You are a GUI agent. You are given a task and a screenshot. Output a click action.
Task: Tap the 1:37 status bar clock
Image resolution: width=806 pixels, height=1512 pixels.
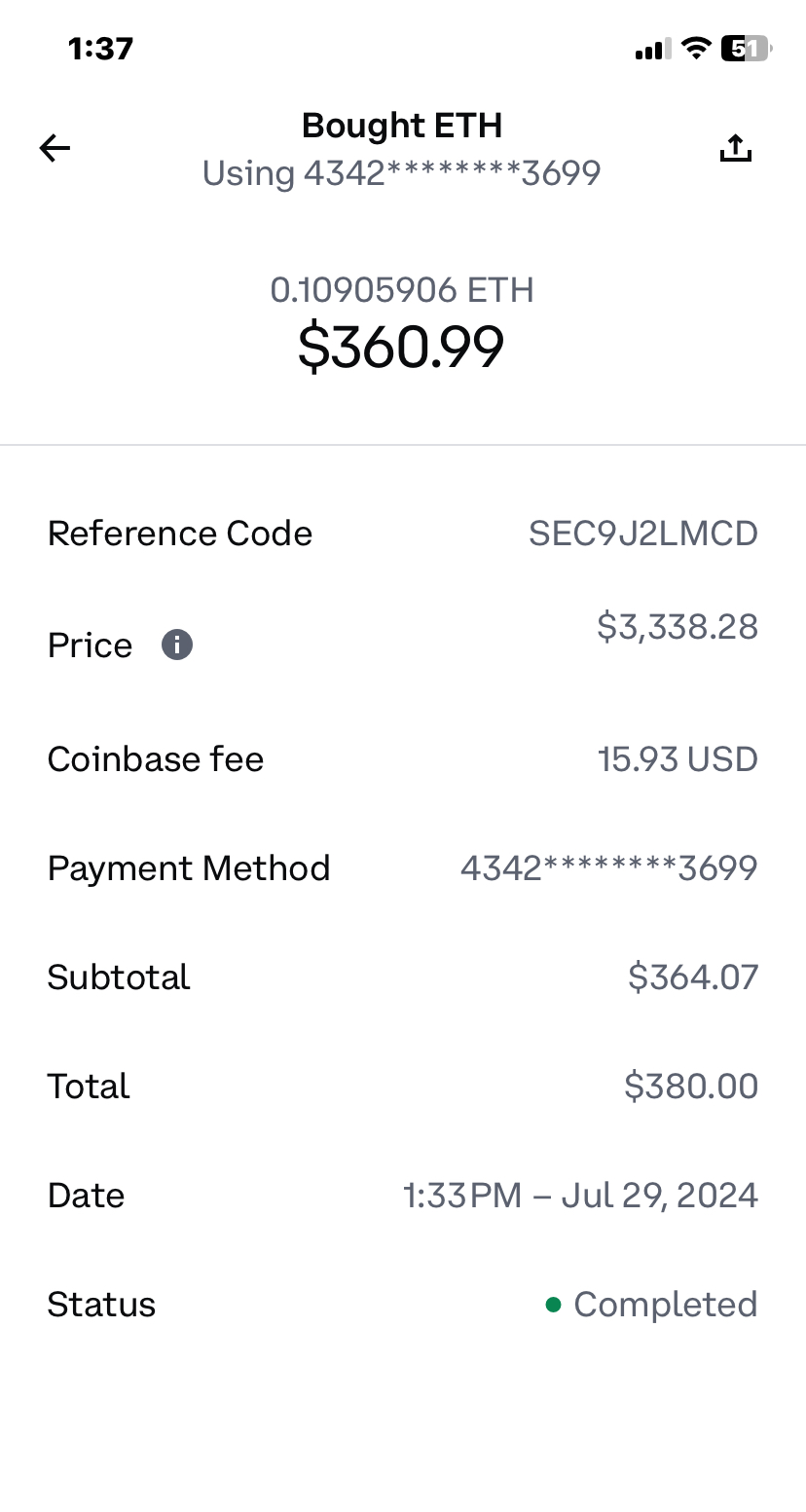[100, 49]
